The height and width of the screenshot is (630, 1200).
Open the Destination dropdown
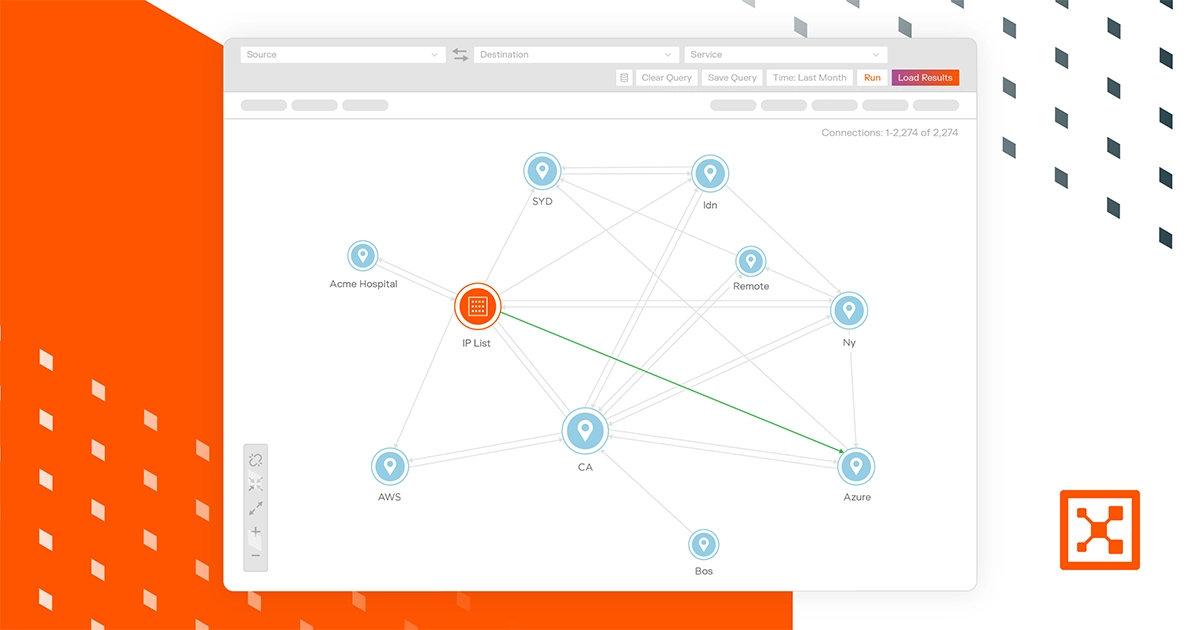point(576,54)
